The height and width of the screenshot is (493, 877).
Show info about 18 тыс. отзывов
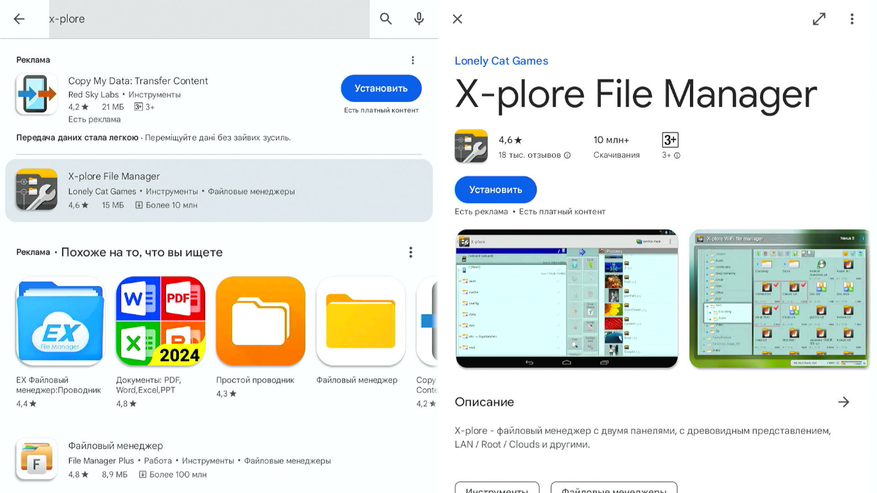click(x=567, y=156)
